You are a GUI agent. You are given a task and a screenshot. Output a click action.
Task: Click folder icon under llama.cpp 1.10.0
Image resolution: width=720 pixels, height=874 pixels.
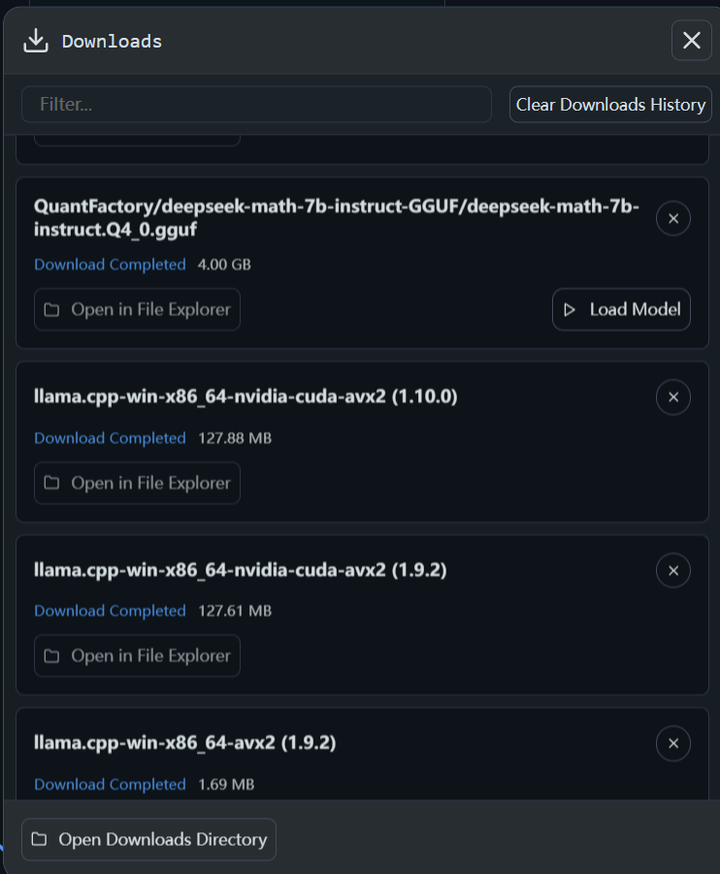point(52,483)
